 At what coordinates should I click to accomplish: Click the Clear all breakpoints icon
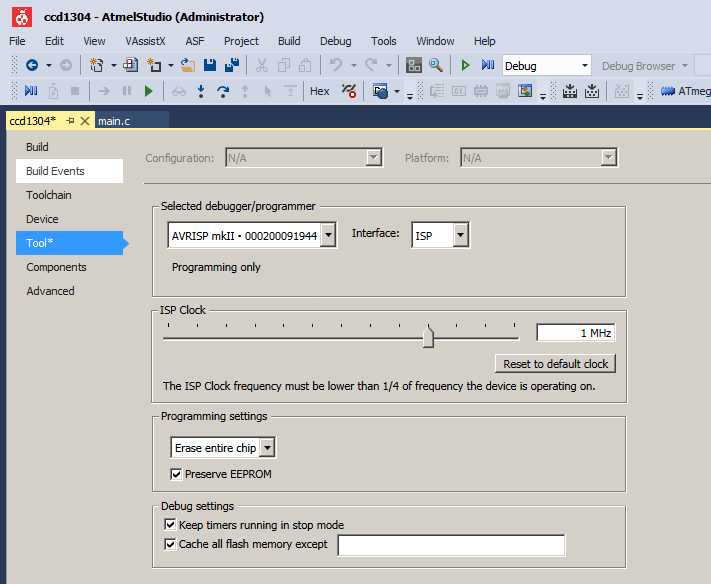349,91
